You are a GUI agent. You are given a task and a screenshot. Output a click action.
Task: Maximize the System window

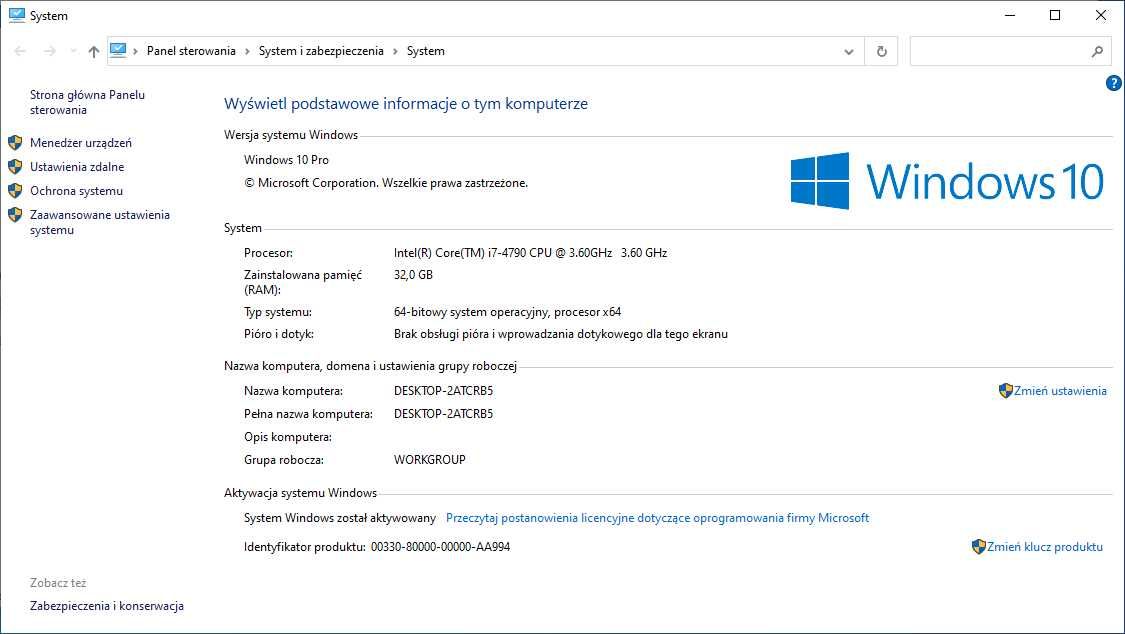tap(1055, 15)
